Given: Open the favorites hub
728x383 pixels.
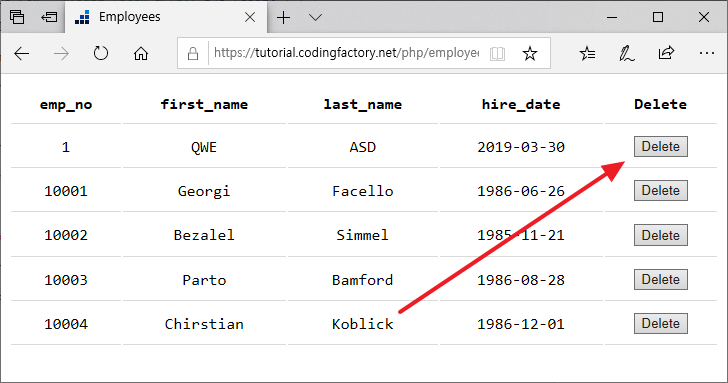Looking at the screenshot, I should click(587, 53).
